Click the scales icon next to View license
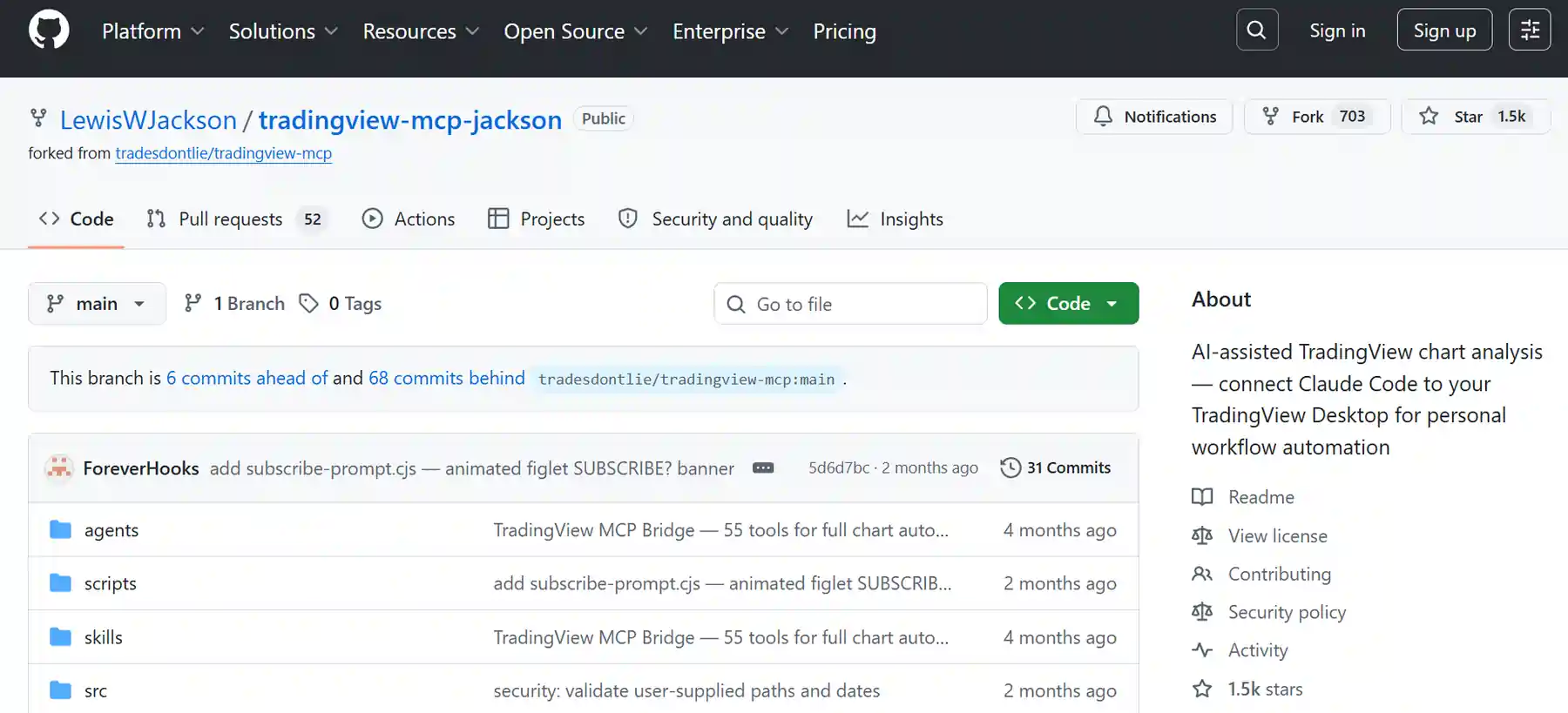This screenshot has height=713, width=1568. 1202,535
